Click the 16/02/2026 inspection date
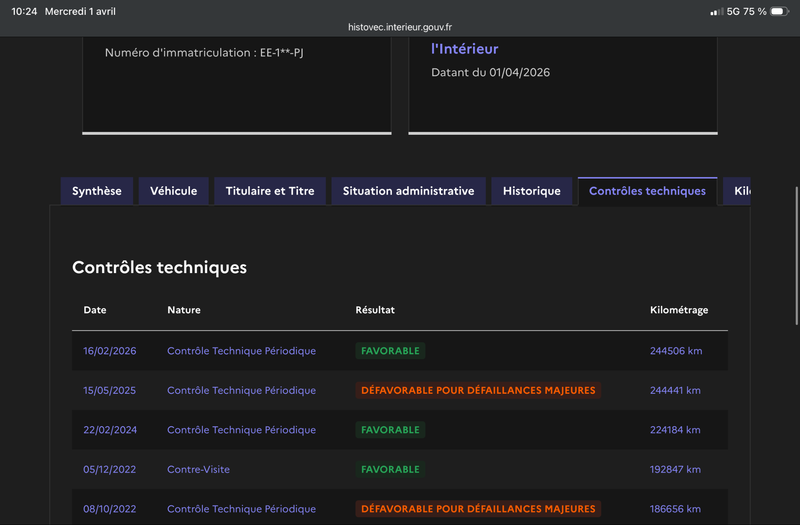 click(x=110, y=351)
